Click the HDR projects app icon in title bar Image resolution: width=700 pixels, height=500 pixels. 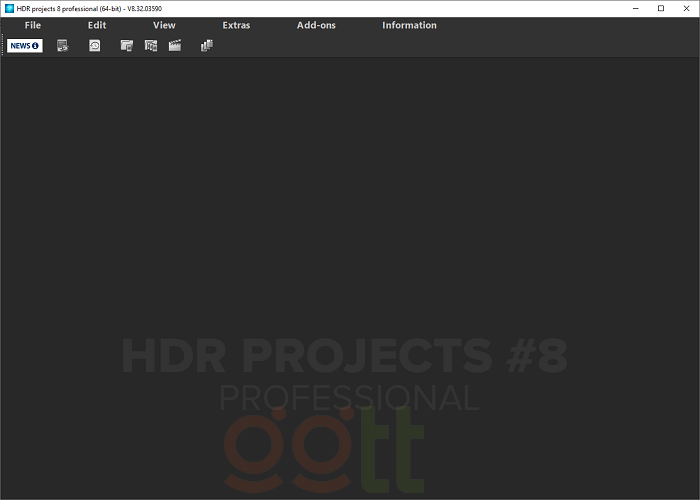click(x=9, y=8)
